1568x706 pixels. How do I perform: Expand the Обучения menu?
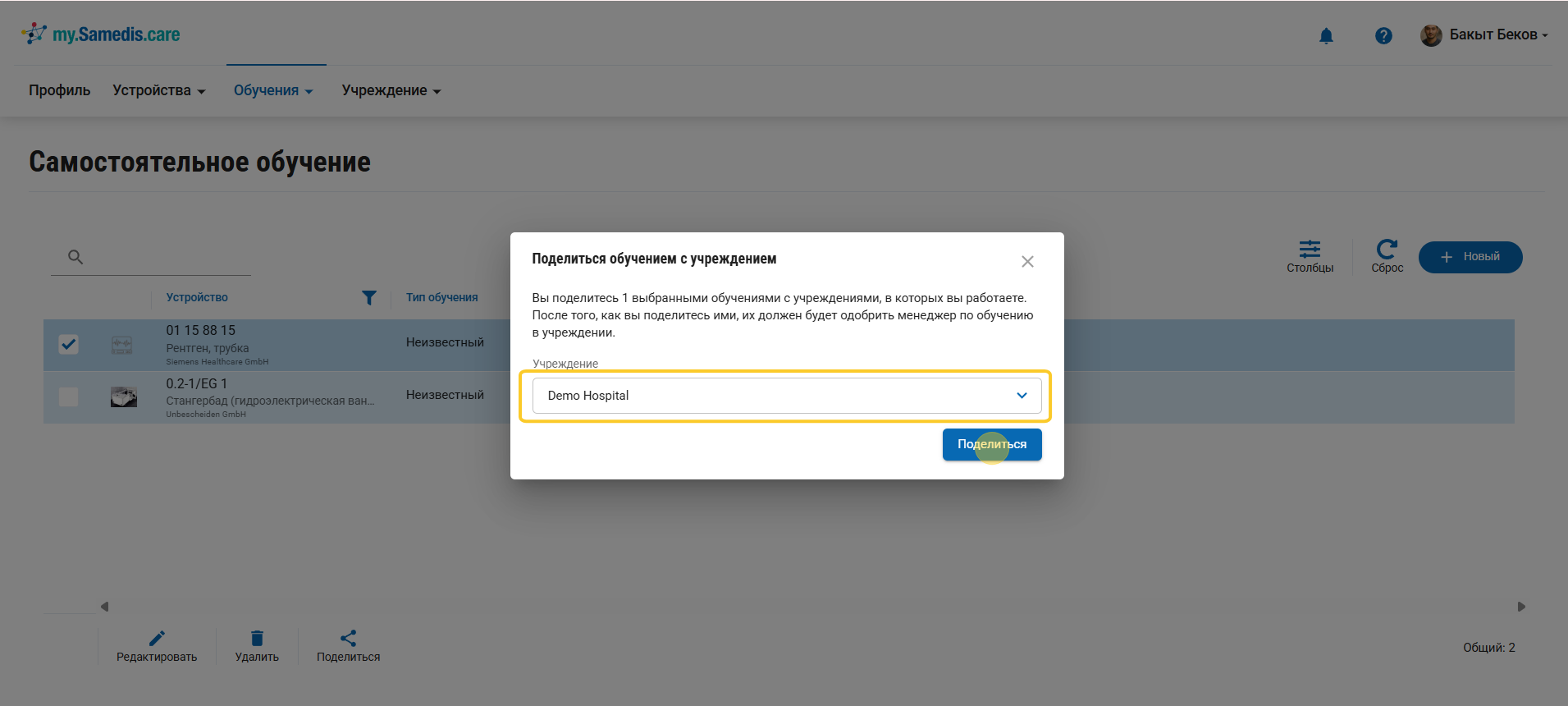(x=273, y=90)
